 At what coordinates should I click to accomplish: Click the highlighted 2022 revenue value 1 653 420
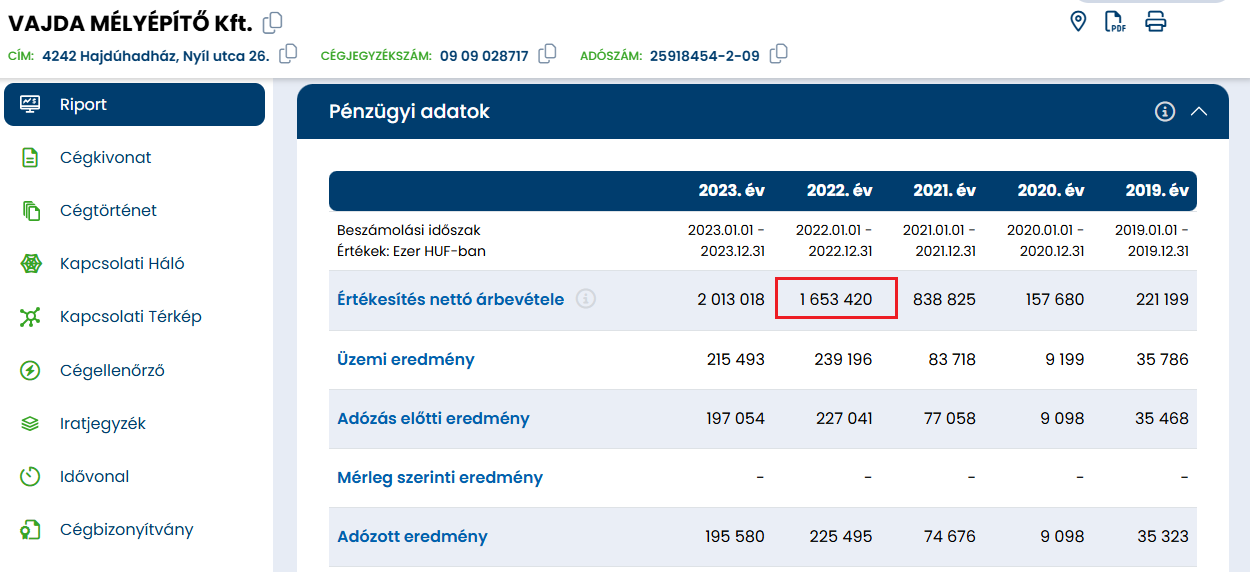836,299
